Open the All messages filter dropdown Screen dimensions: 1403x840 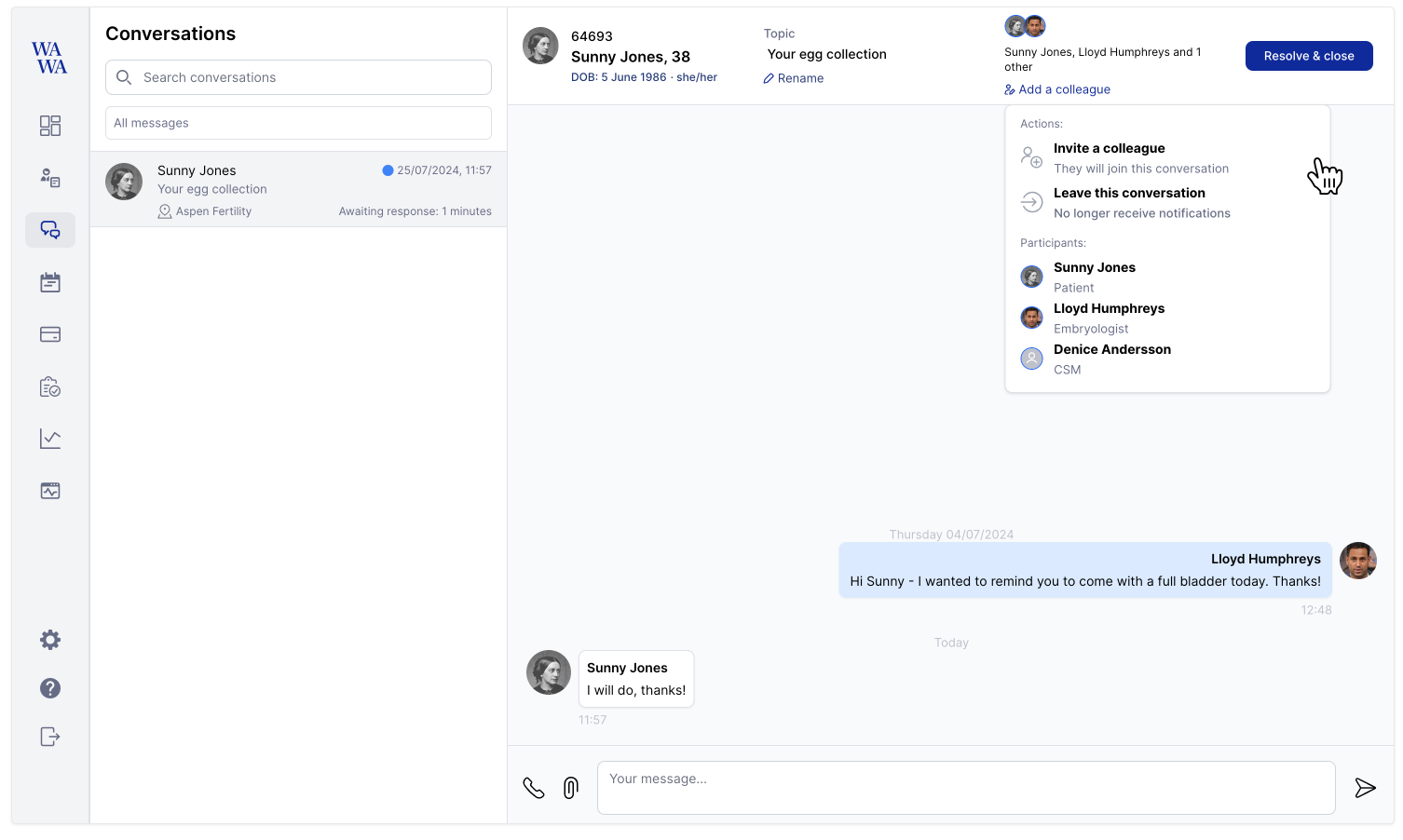(298, 123)
